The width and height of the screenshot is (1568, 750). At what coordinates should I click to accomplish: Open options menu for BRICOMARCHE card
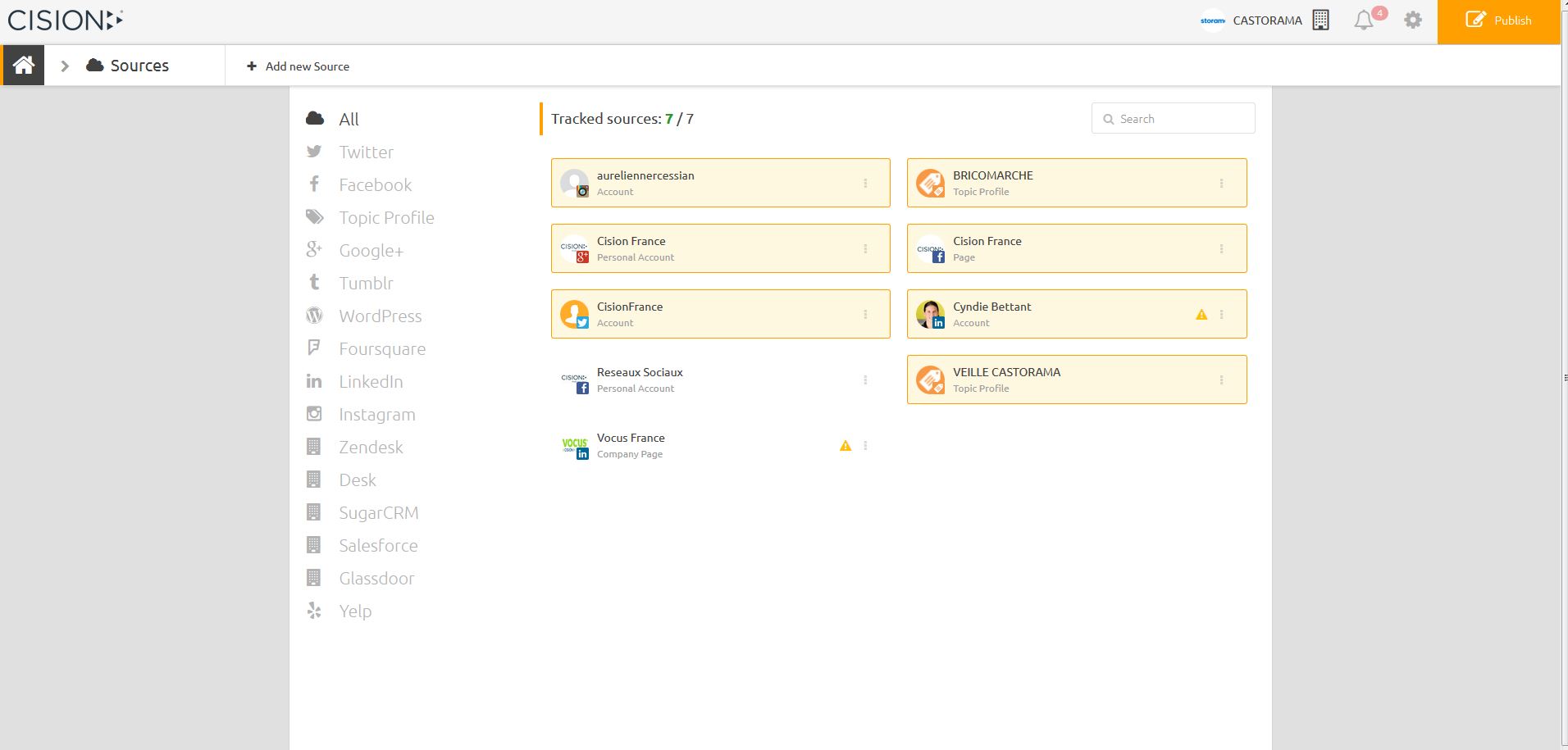point(1221,184)
